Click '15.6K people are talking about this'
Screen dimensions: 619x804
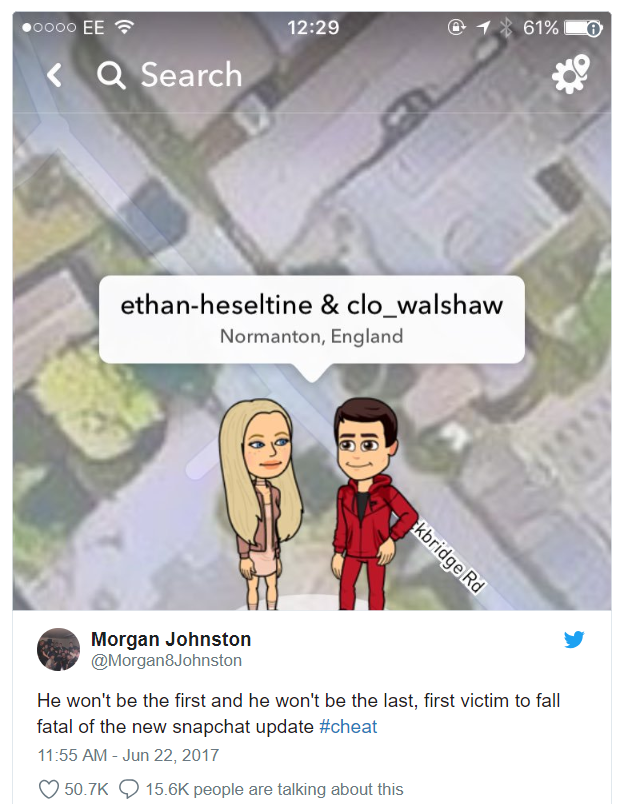tap(274, 789)
